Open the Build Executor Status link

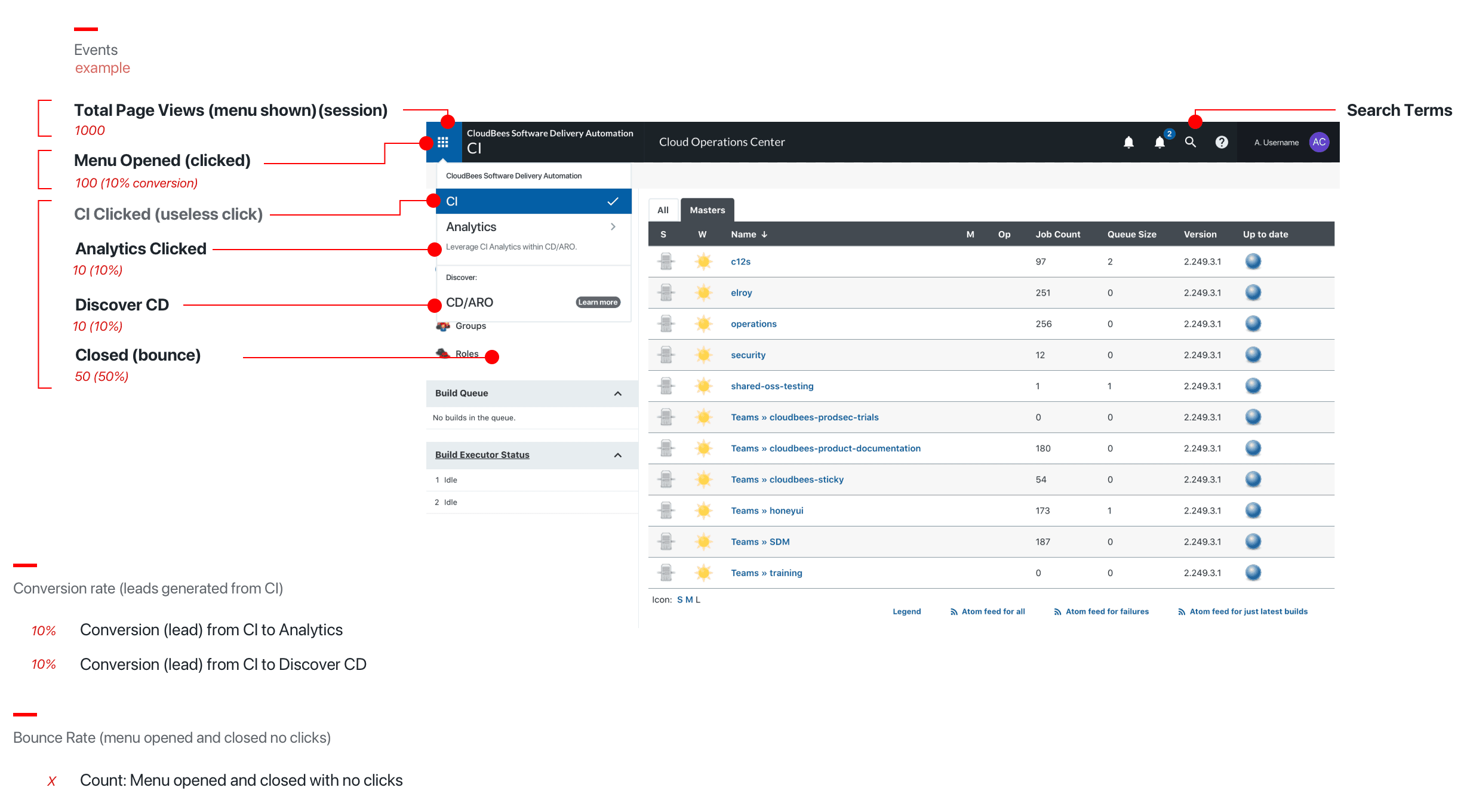point(482,455)
